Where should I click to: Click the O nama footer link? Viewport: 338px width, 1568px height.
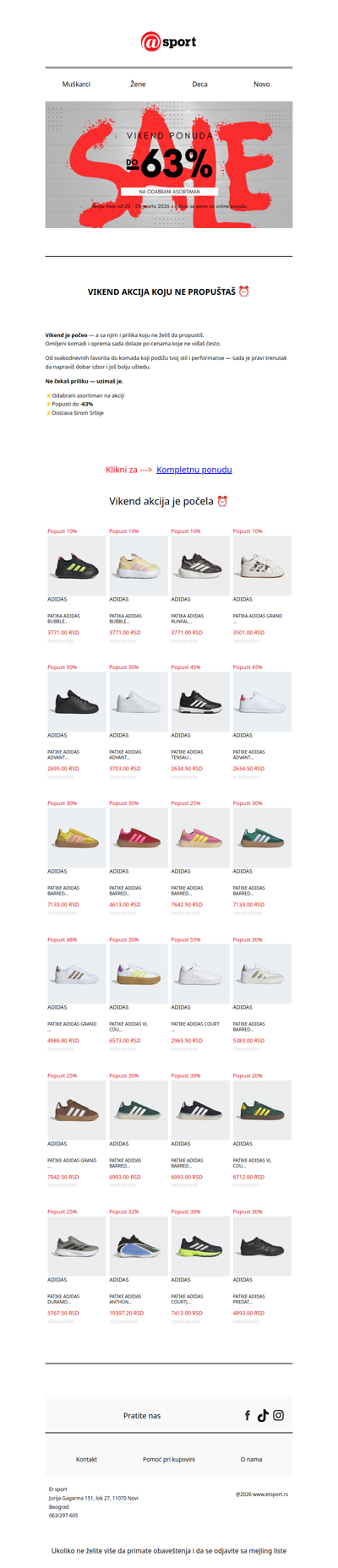tap(251, 1459)
